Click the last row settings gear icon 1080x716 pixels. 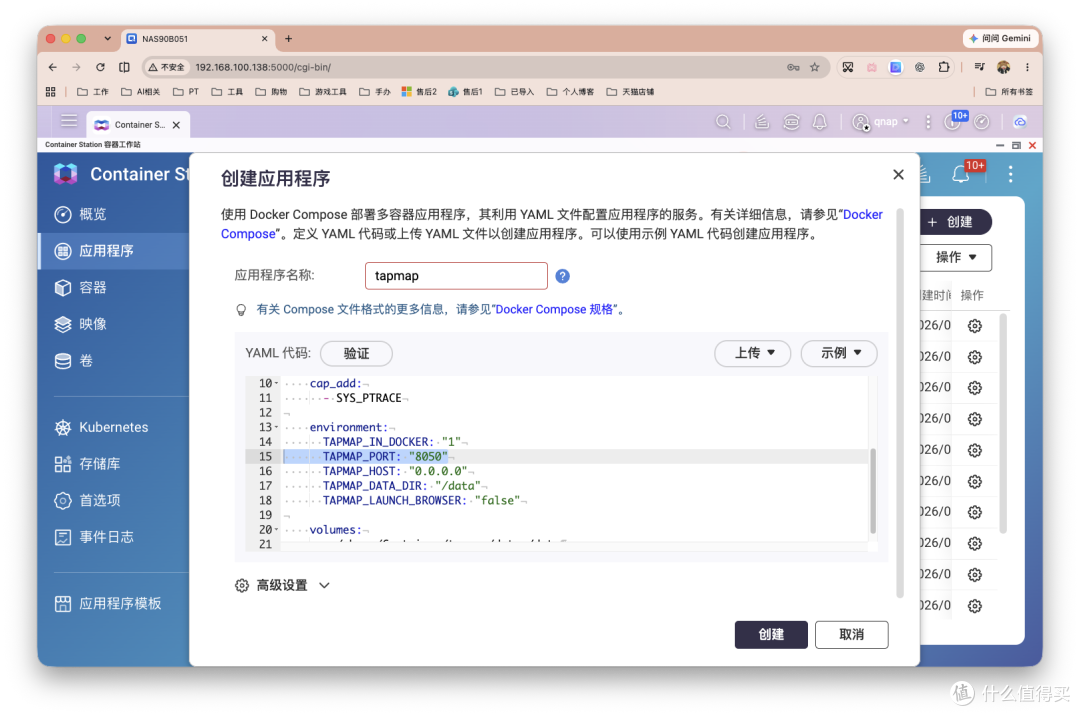coord(975,606)
